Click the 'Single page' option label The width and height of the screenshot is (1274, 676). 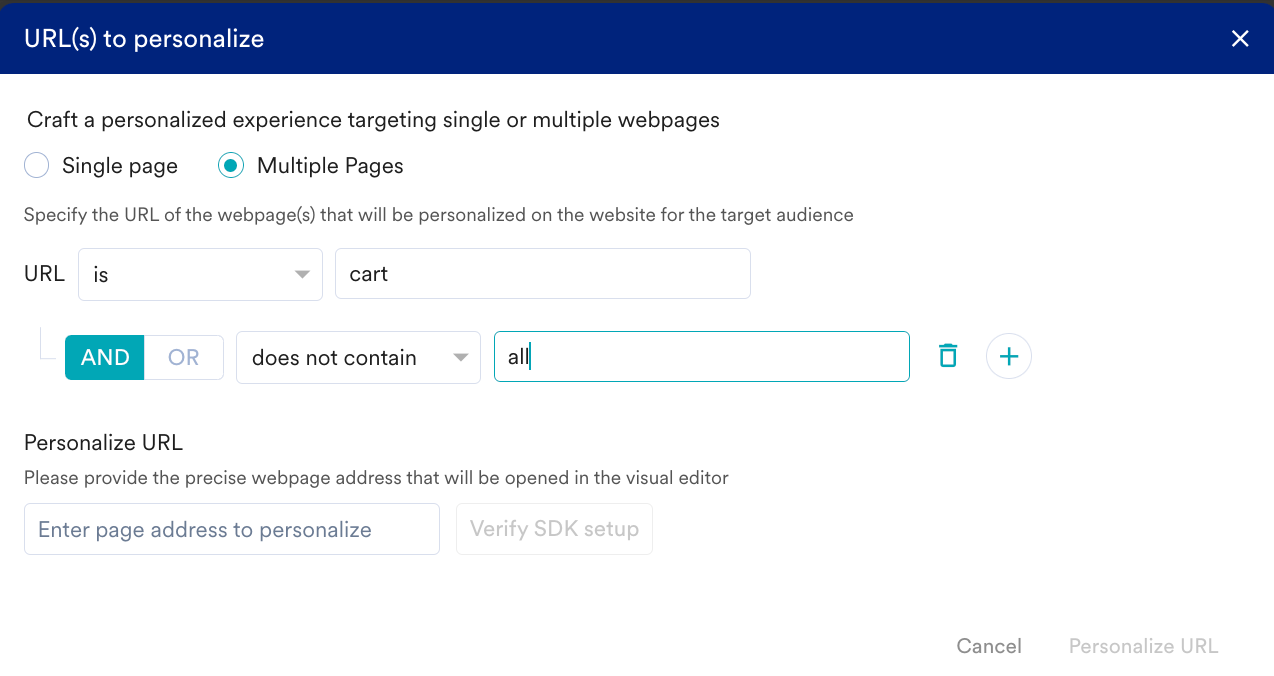pos(120,166)
